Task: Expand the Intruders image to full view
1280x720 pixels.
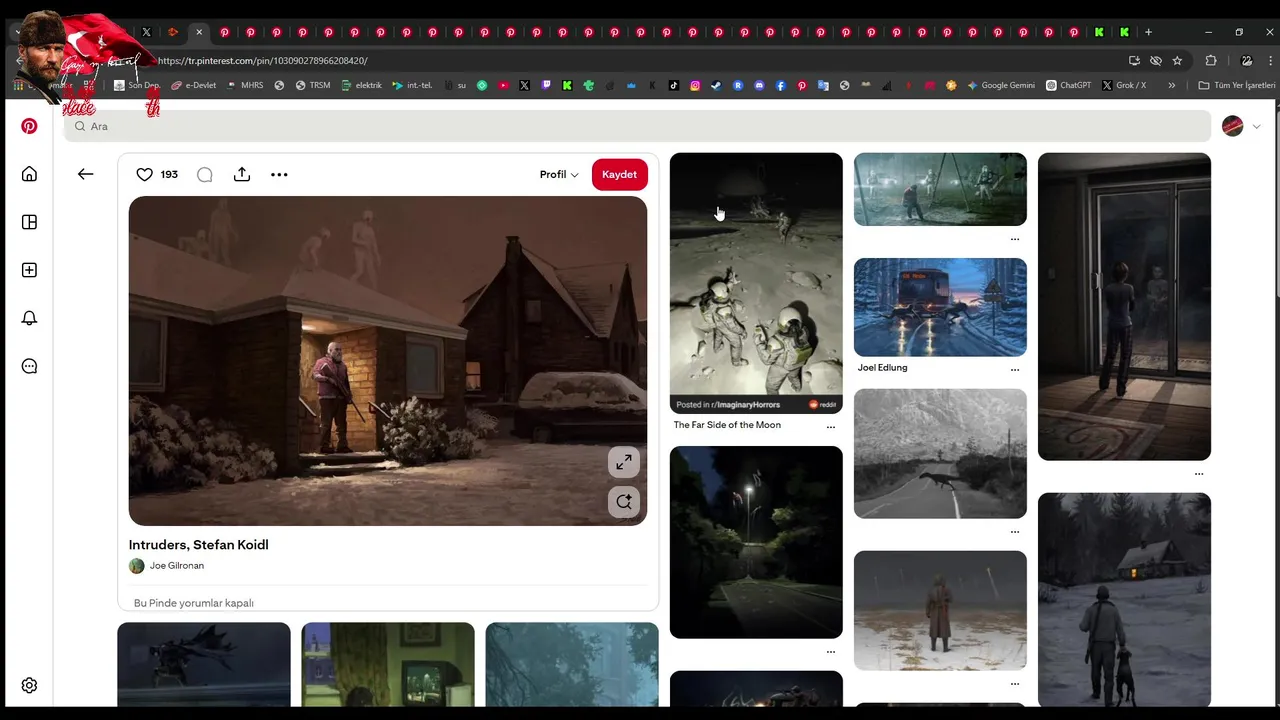Action: point(624,462)
